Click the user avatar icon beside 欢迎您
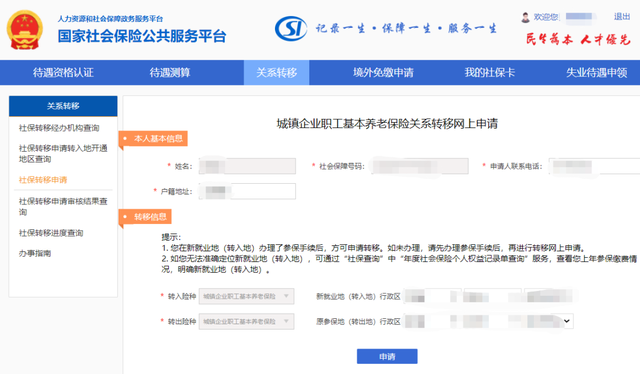Screen dimensions: 640x374 (525, 17)
